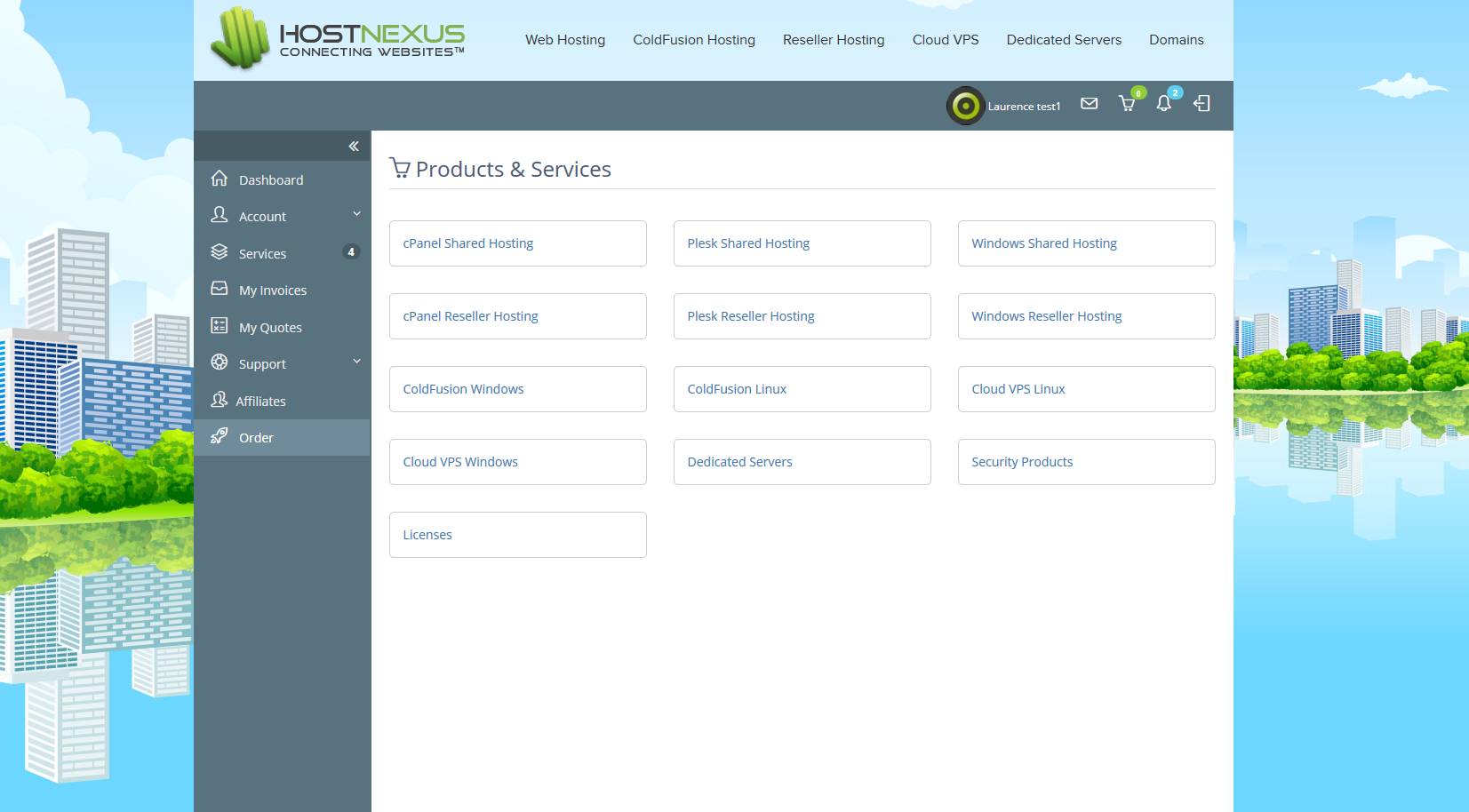Viewport: 1469px width, 812px height.
Task: Select the Security Products category
Action: [1086, 462]
